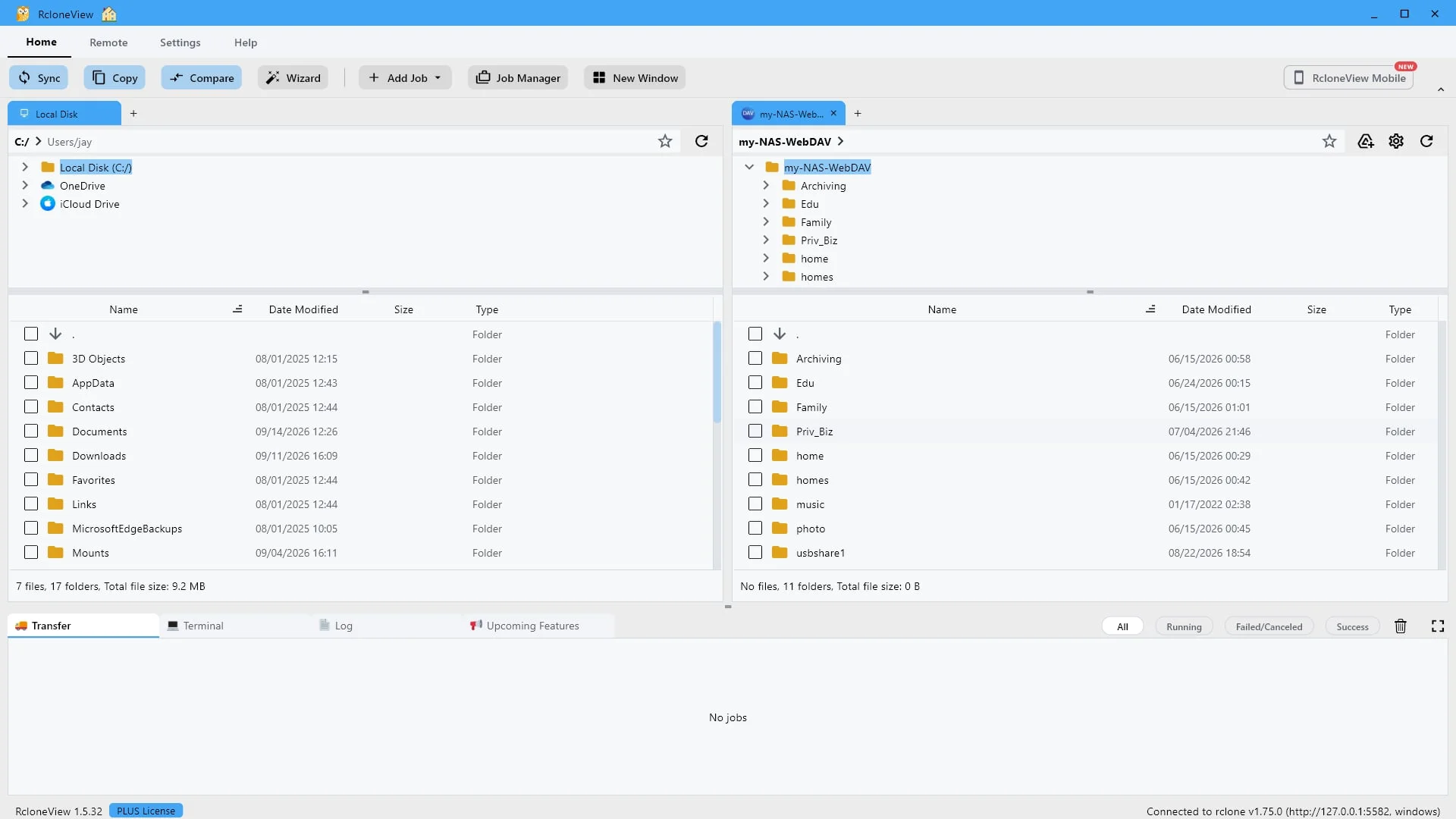Refresh the Local Disk pane
Image resolution: width=1456 pixels, height=819 pixels.
(701, 141)
